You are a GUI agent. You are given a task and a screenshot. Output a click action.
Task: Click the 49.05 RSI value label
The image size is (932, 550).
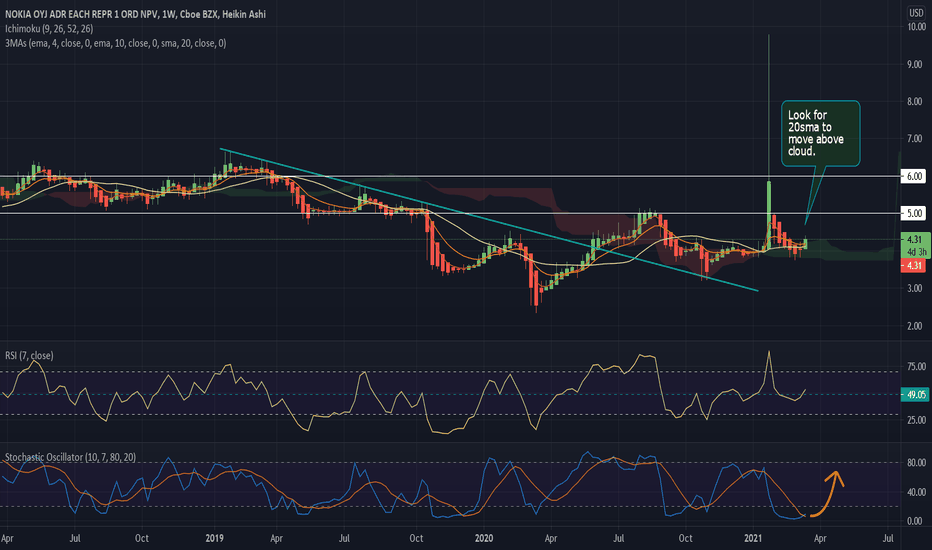[916, 394]
